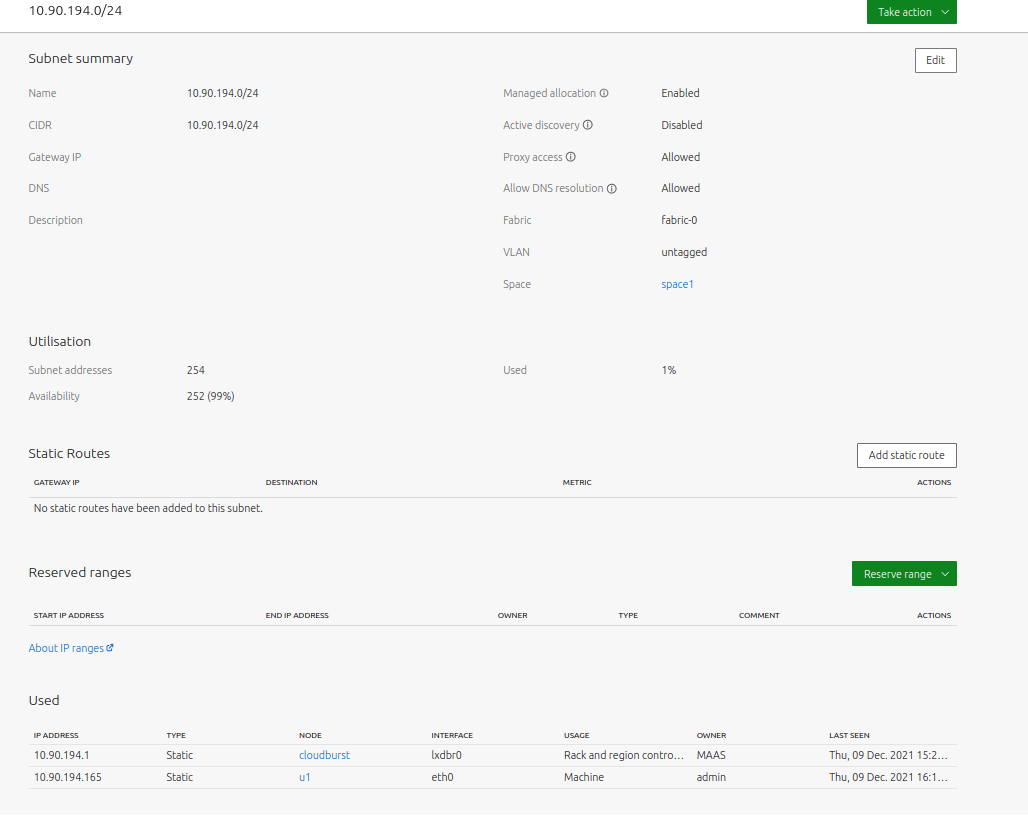Viewport: 1028px width, 820px height.
Task: Click the Edit subnet summary button
Action: pos(935,61)
